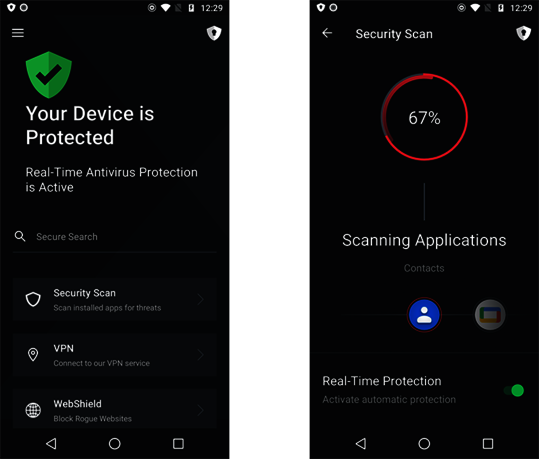
Task: Open the hamburger menu
Action: click(x=18, y=33)
